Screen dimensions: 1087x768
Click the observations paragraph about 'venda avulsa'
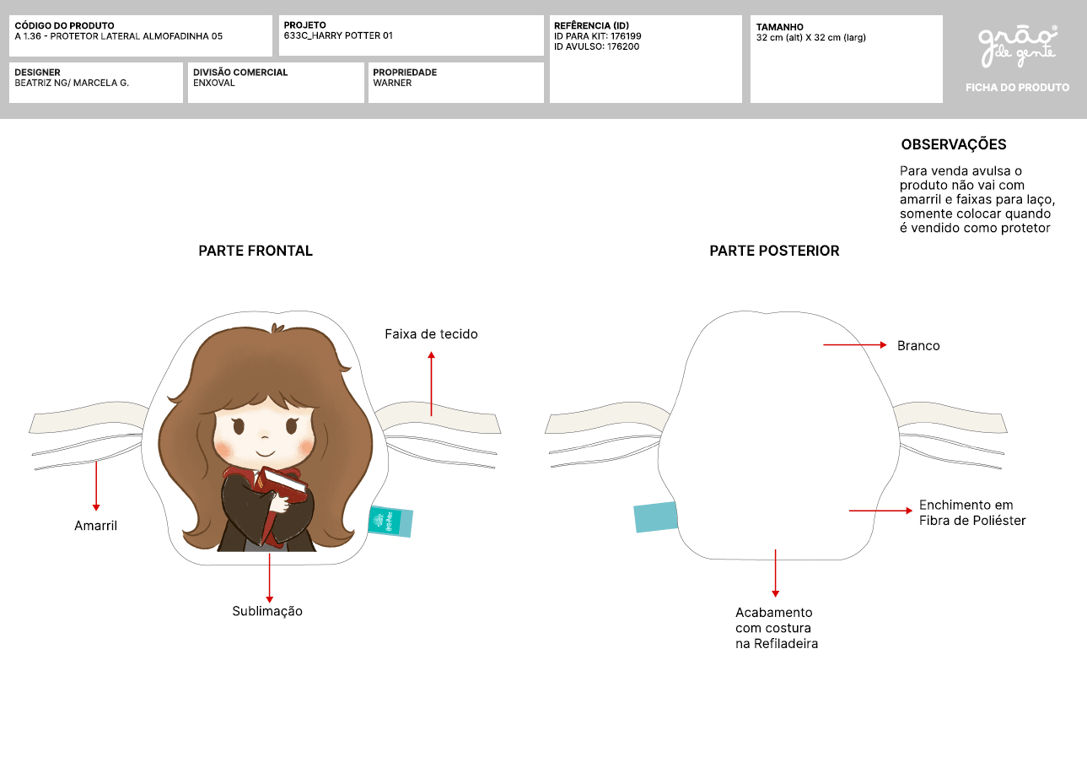pos(977,200)
